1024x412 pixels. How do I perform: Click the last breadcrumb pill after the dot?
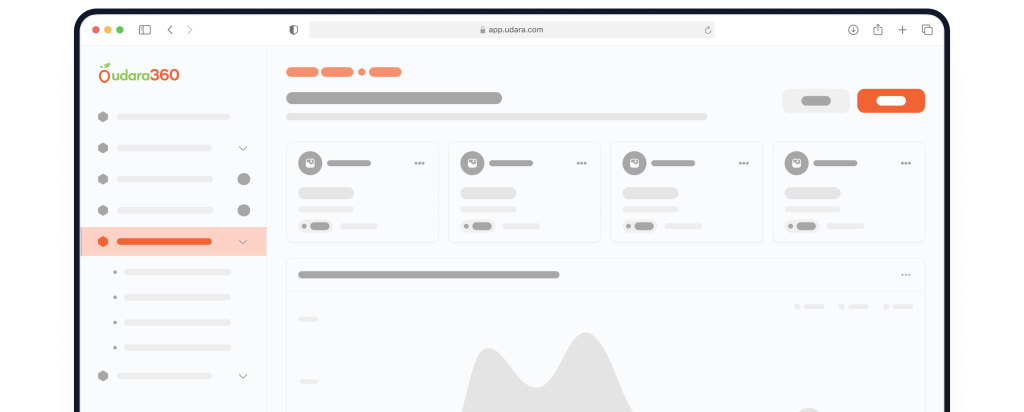coord(385,72)
